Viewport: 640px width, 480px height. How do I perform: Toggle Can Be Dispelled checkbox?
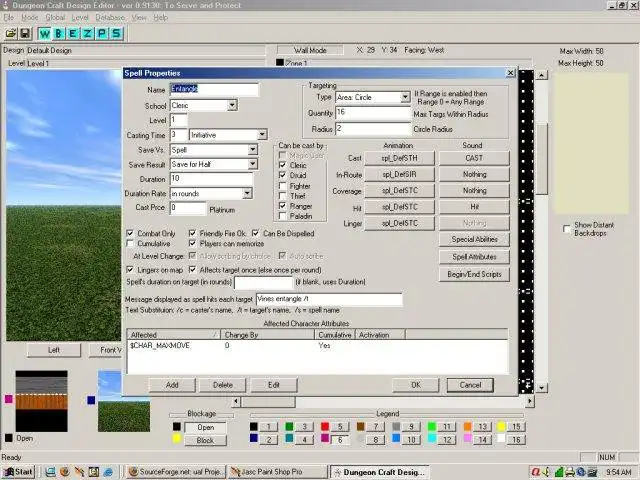point(256,233)
